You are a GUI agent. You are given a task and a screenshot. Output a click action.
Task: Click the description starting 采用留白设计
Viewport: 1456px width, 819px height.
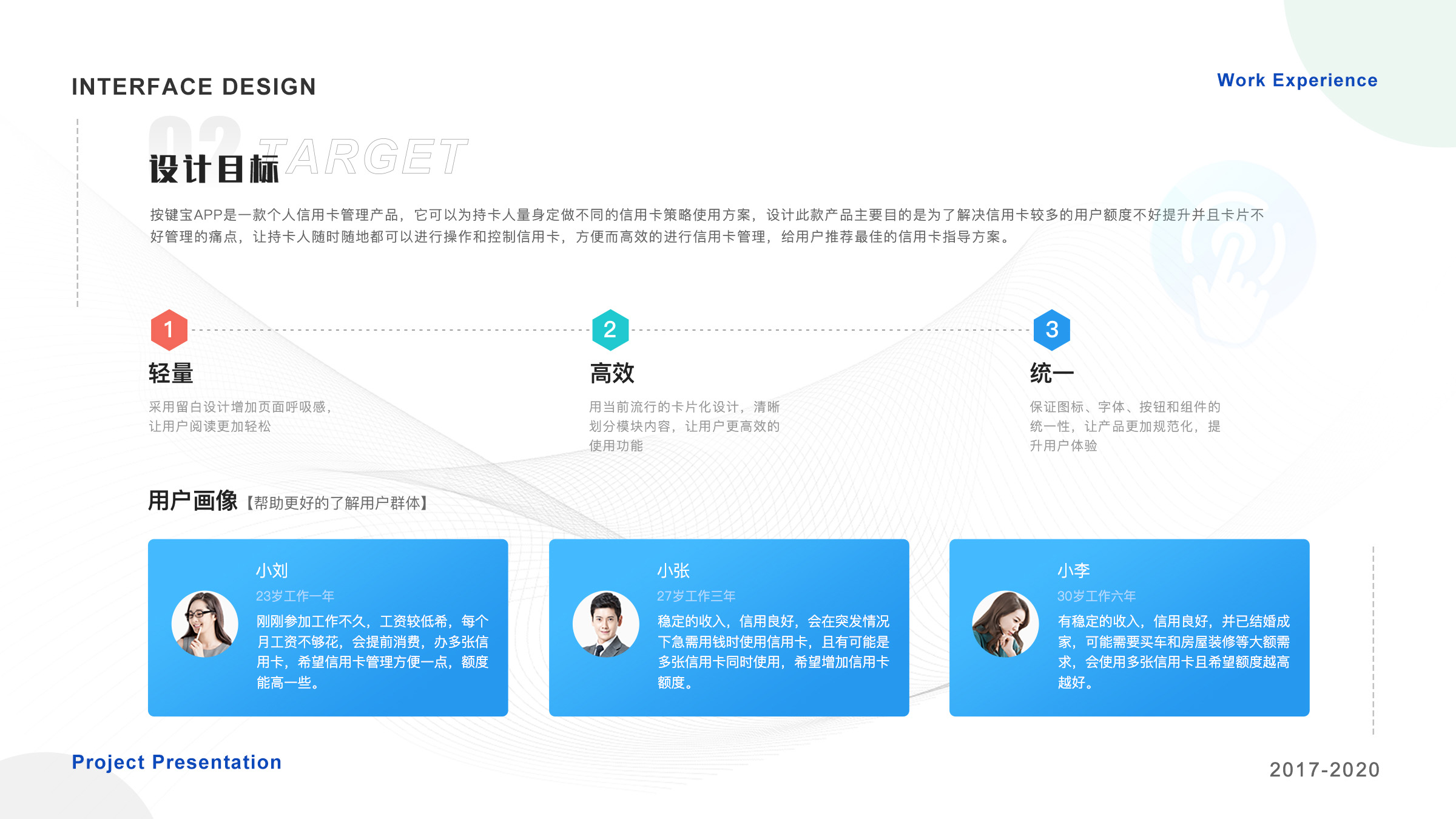coord(240,416)
